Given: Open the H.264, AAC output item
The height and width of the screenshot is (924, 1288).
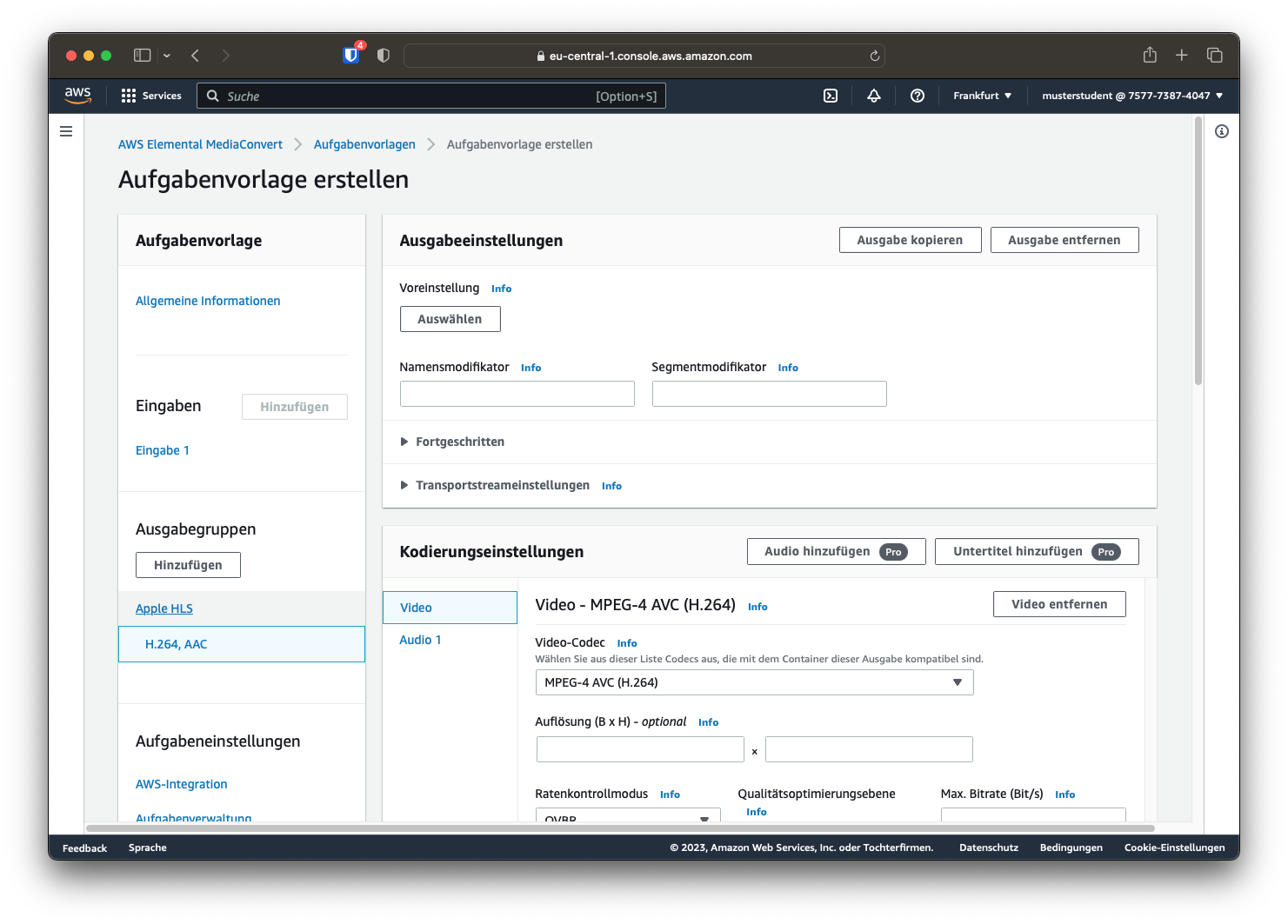Looking at the screenshot, I should [x=242, y=644].
